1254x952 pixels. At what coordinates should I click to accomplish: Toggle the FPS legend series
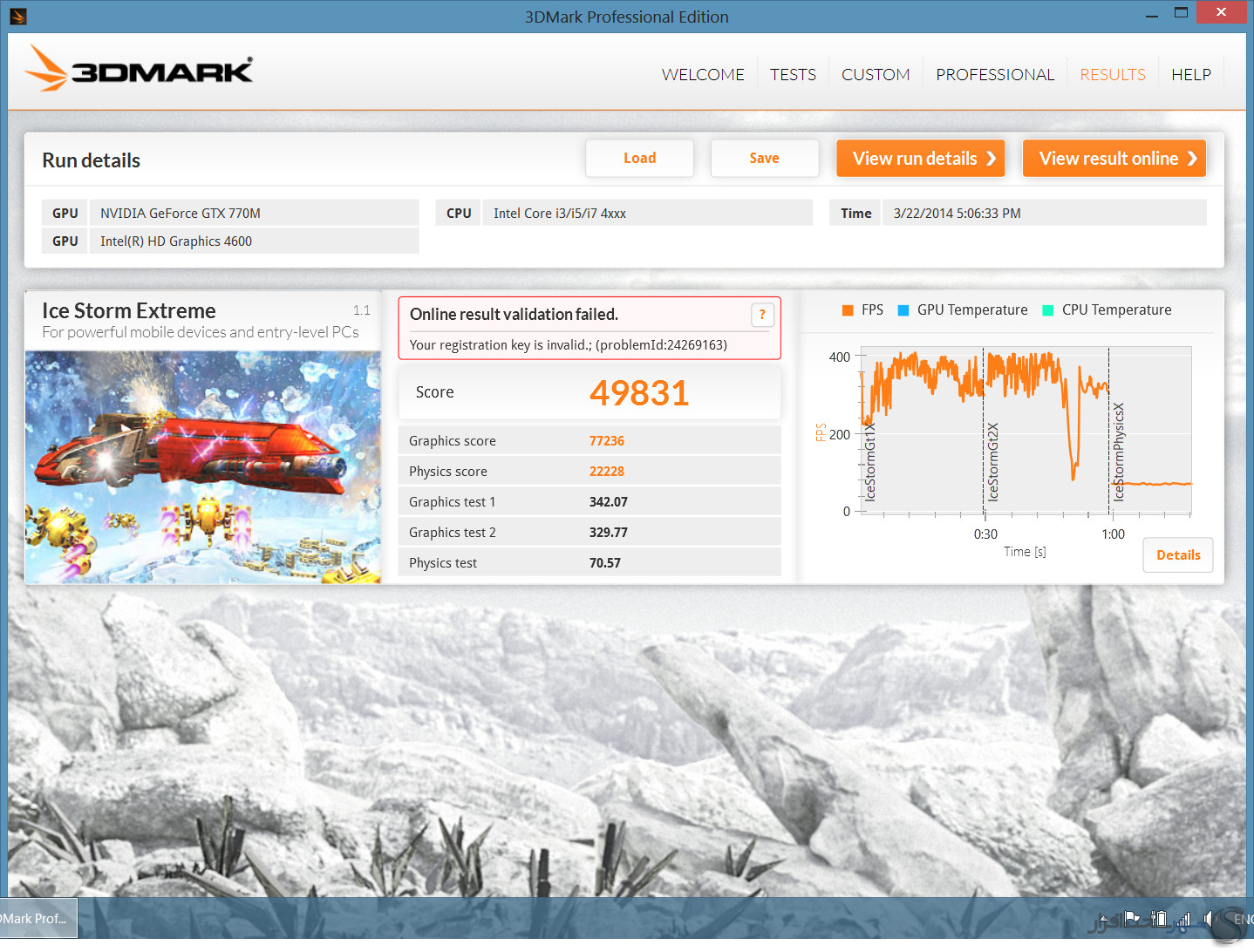[x=863, y=310]
